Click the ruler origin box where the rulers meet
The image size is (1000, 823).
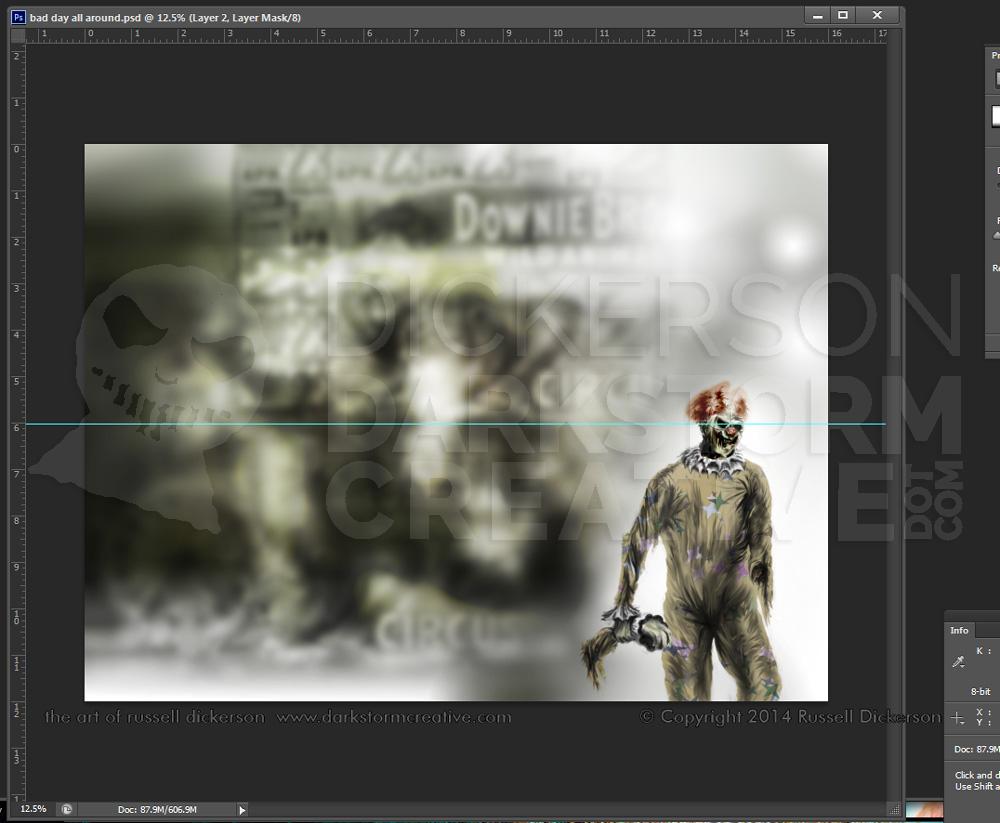pos(18,36)
